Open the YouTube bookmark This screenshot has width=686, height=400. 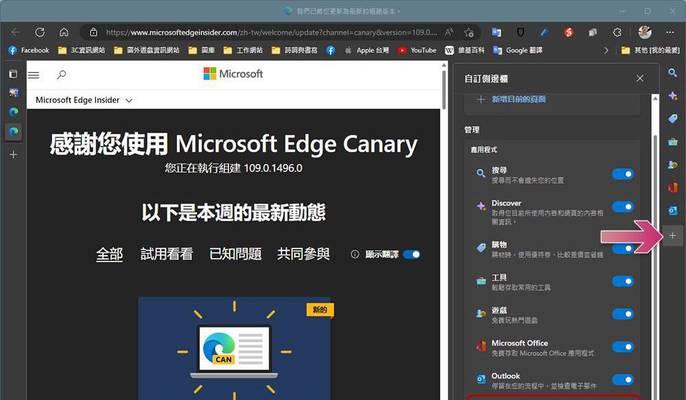click(x=417, y=50)
